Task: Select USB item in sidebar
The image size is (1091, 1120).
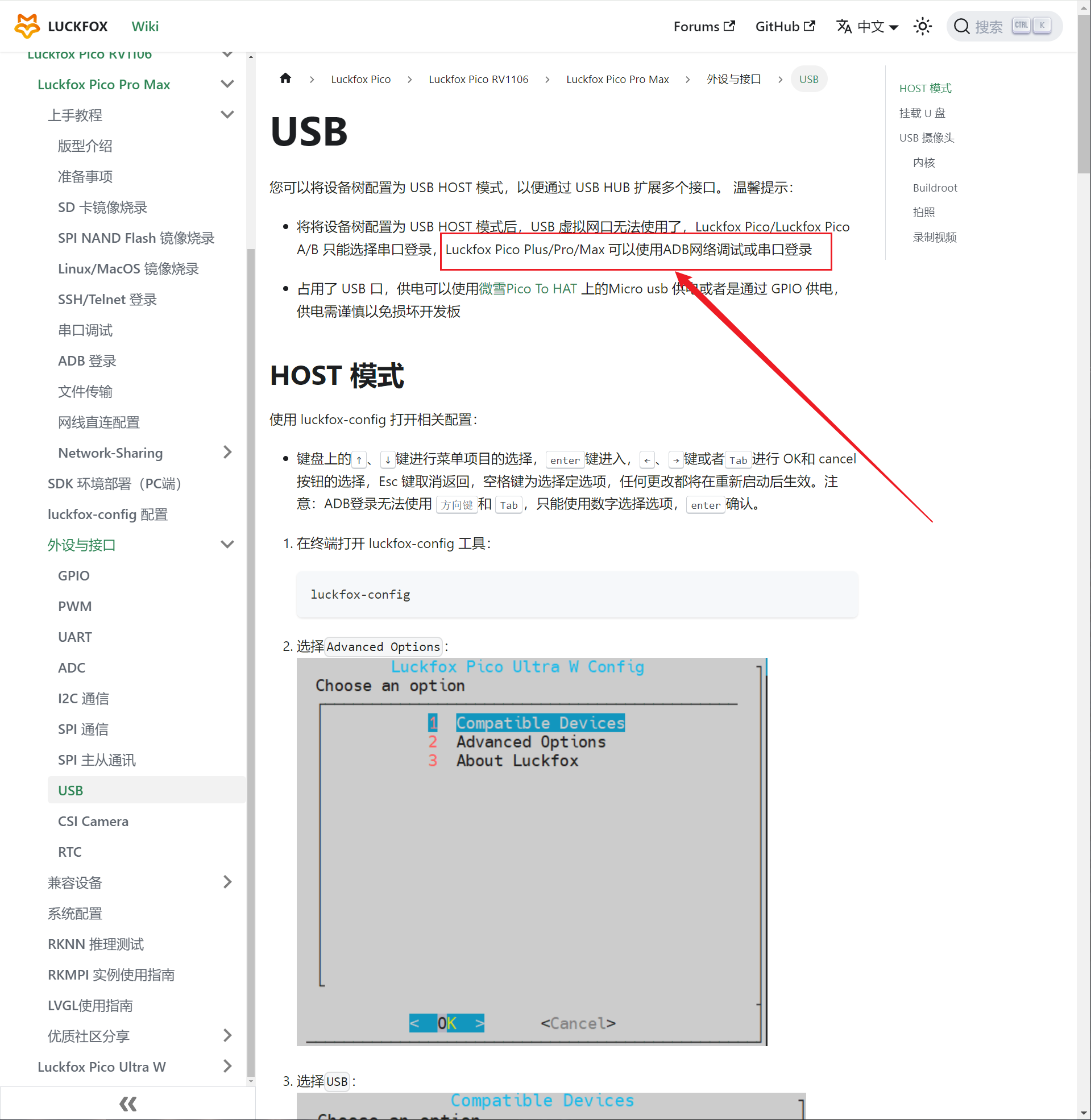Action: (x=147, y=790)
